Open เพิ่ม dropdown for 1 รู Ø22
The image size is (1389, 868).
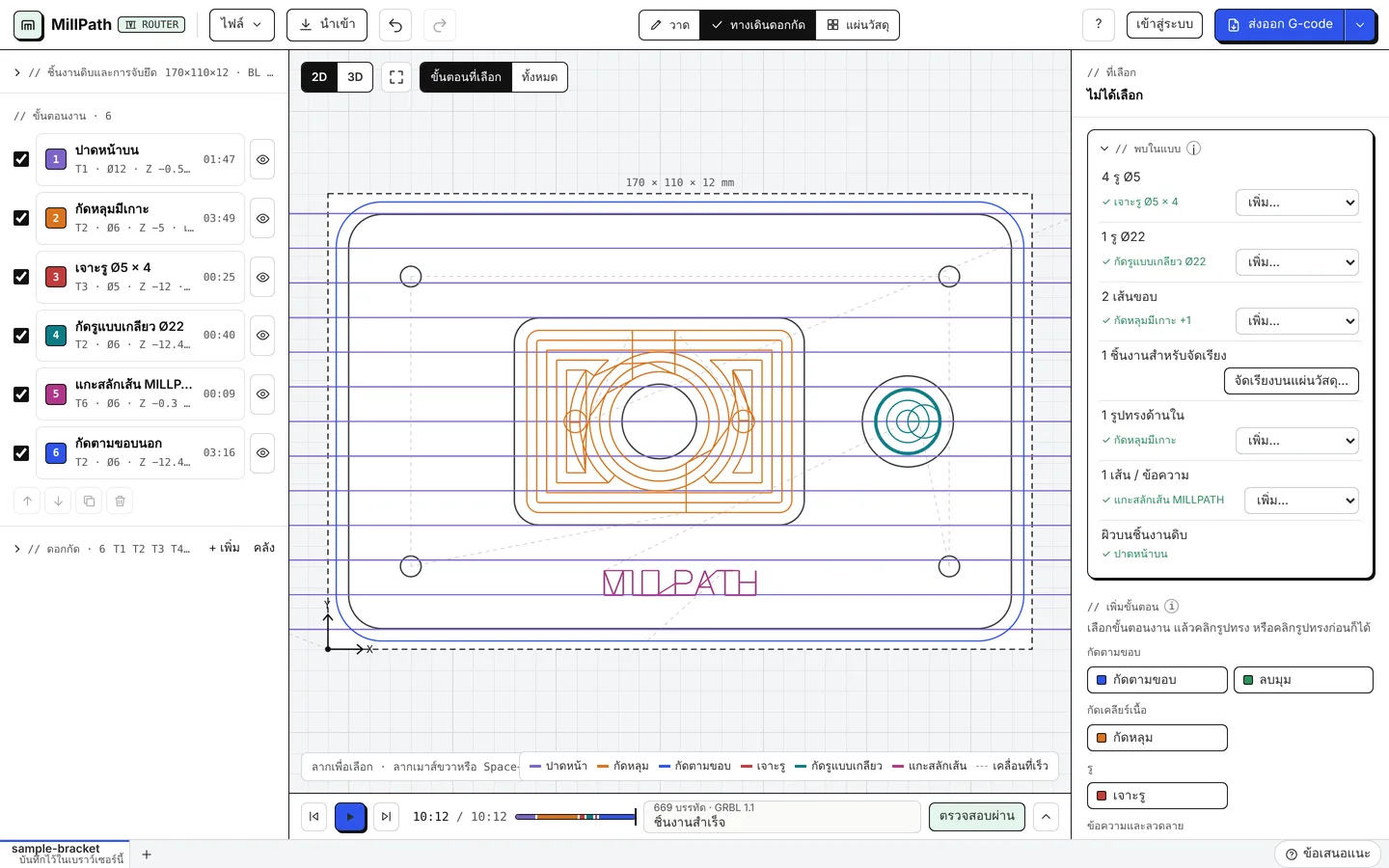point(1297,262)
